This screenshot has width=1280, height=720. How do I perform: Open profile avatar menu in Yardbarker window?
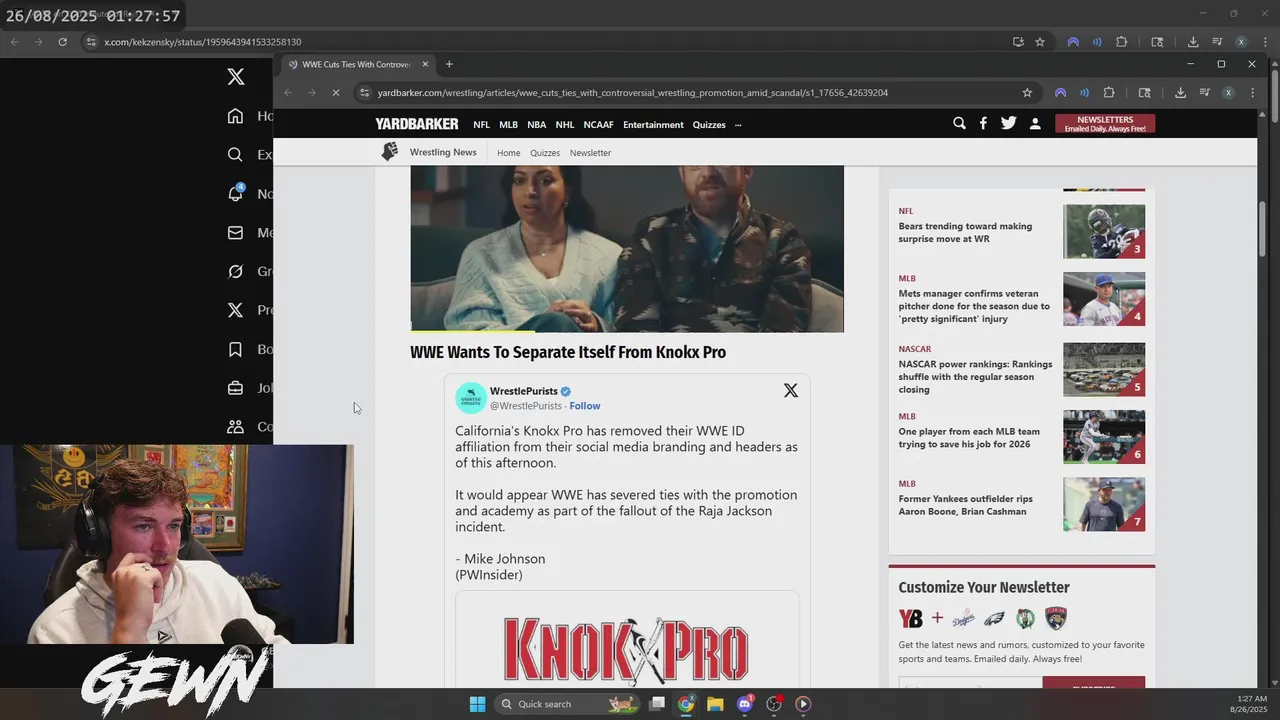[x=1228, y=92]
